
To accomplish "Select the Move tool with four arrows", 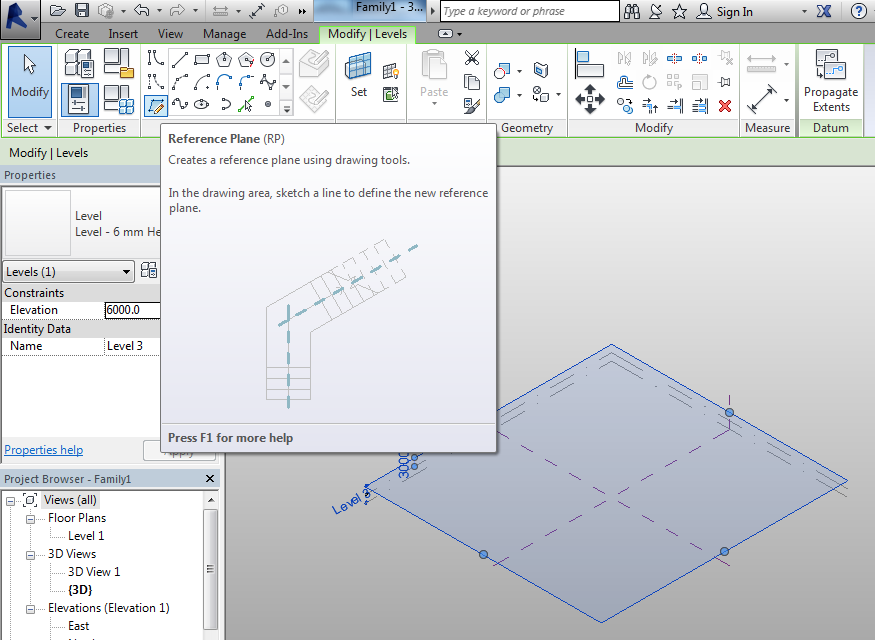I will click(x=589, y=98).
